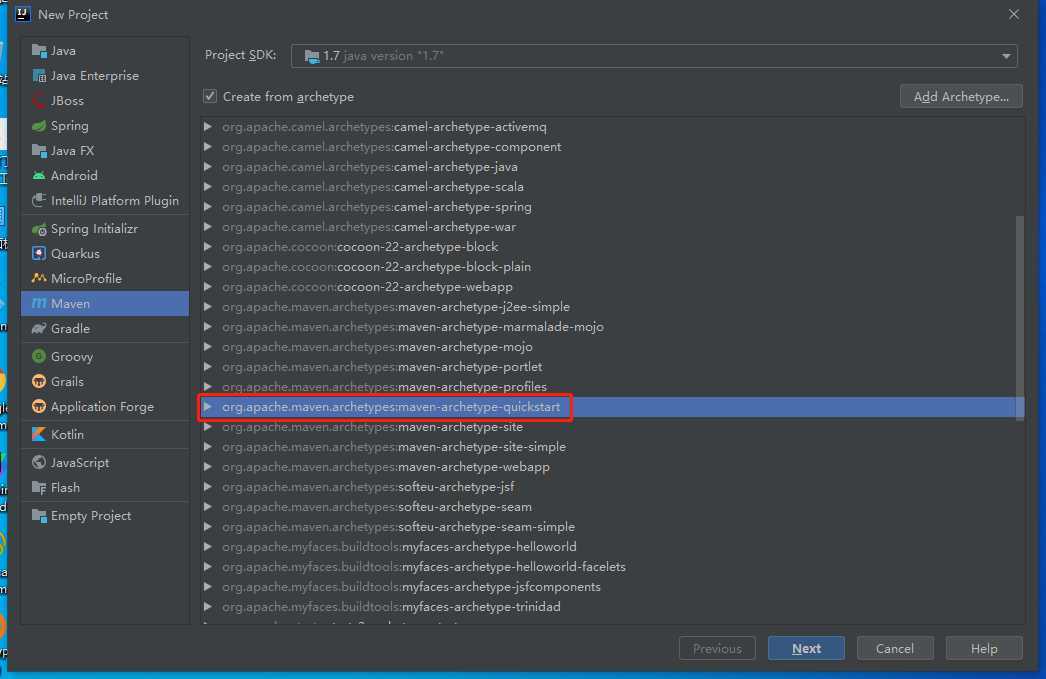
Task: Select cocoon-22-archetype-block-plain archetype
Action: tap(612, 267)
